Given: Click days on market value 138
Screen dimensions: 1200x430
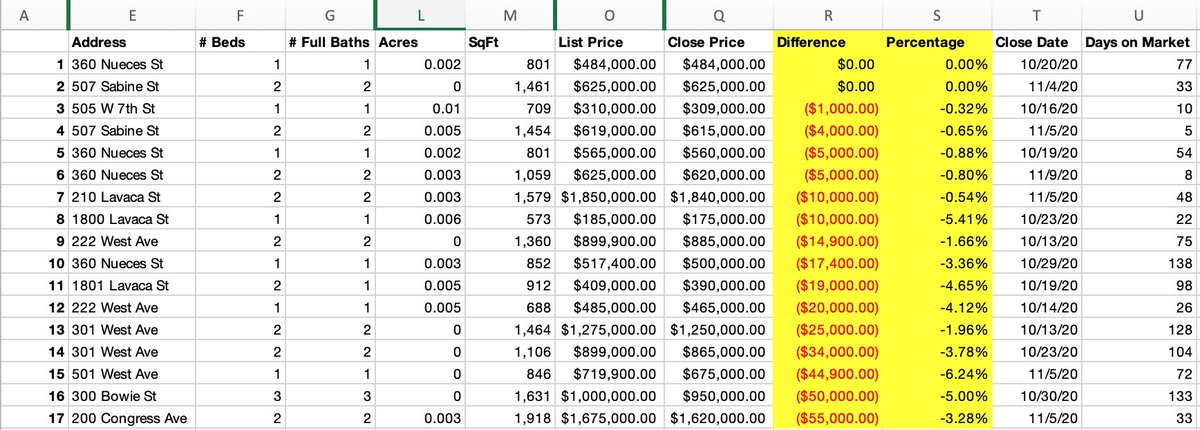Looking at the screenshot, I should point(1141,262).
